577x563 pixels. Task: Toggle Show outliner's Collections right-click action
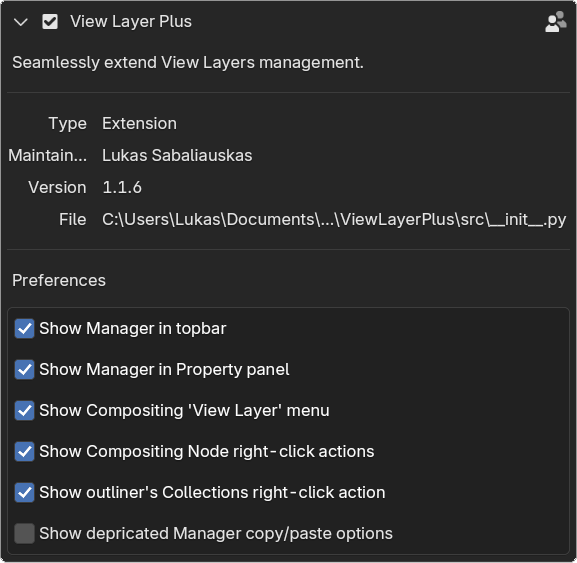pos(25,492)
